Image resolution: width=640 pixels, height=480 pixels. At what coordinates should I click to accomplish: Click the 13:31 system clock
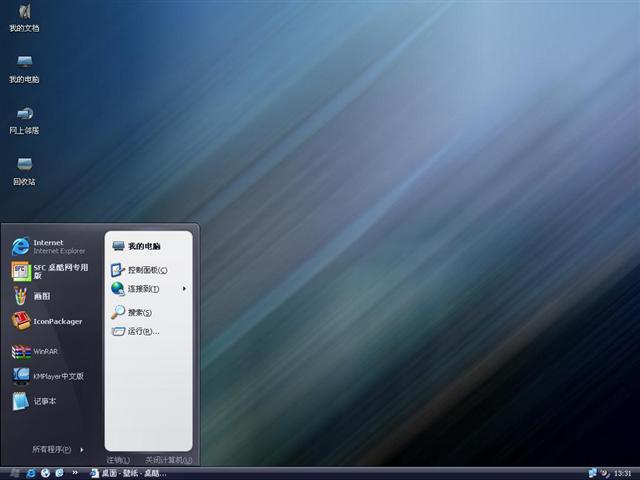click(x=622, y=473)
